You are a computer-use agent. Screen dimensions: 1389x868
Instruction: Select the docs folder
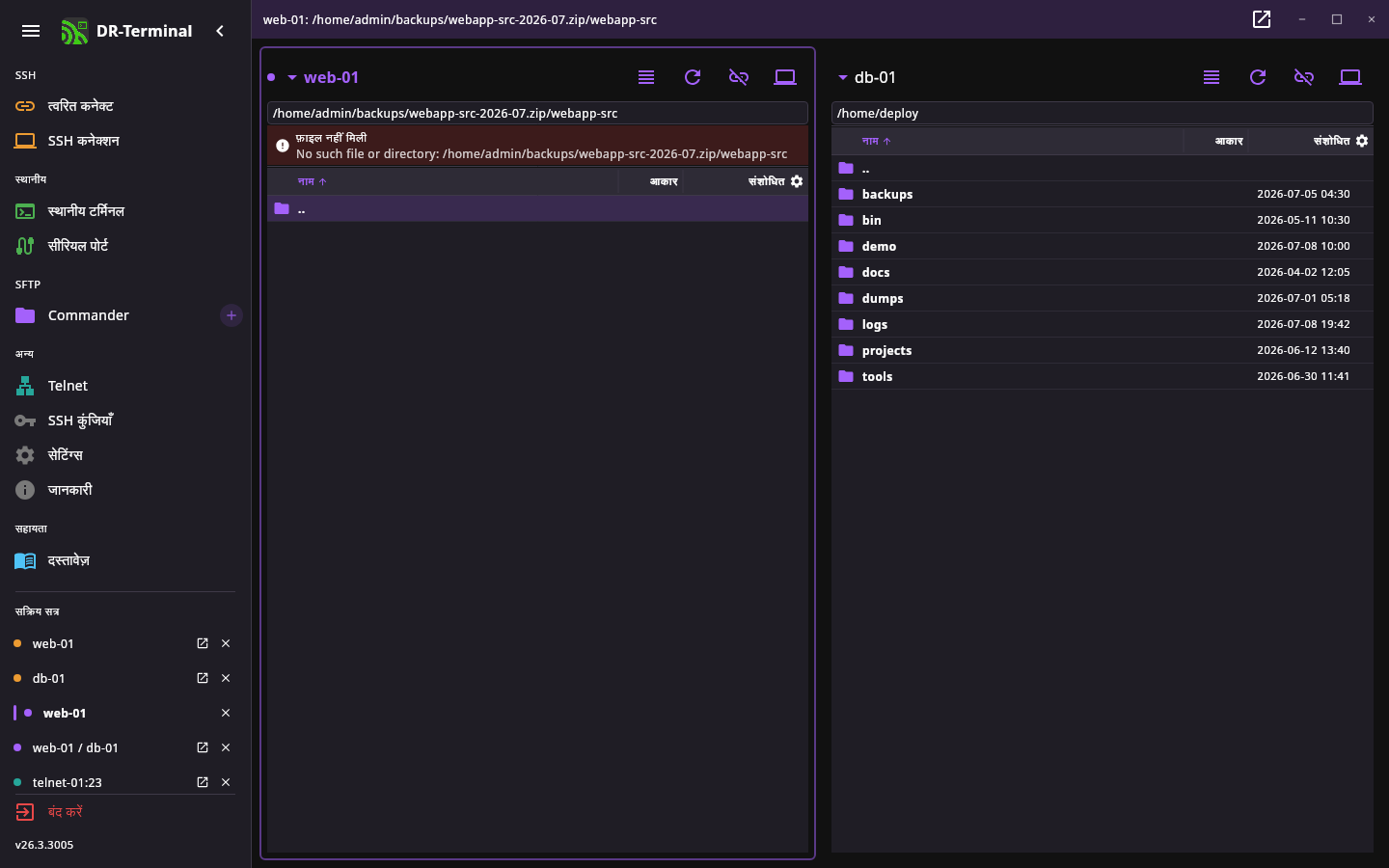1103,272
